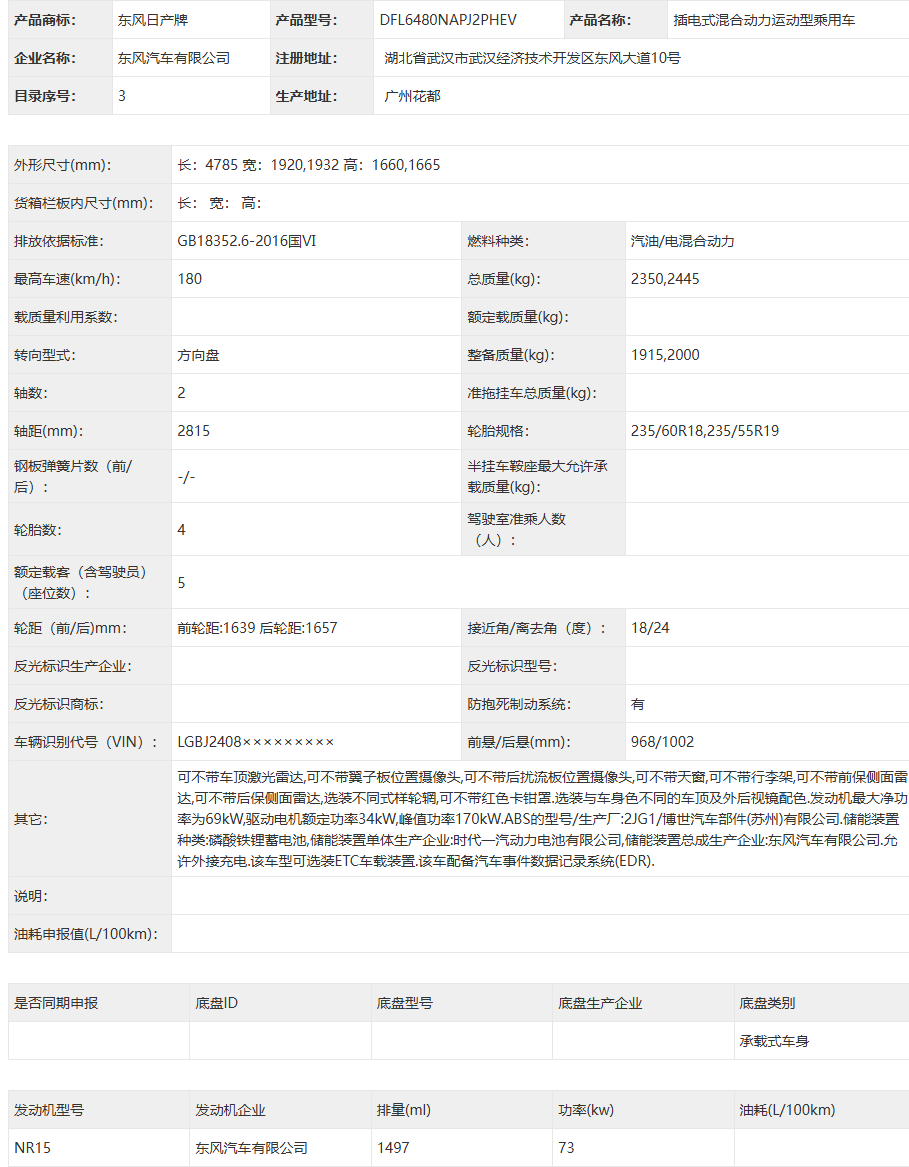Click the brand value 东风日产牌
Viewport: 909px width, 1167px height.
(153, 20)
